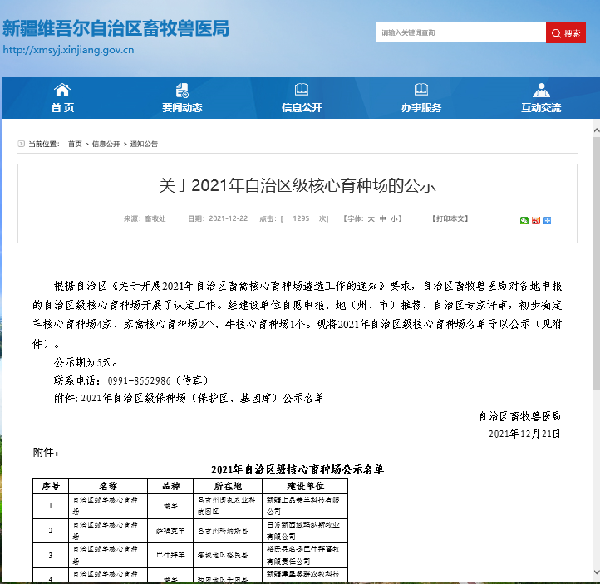Click the signature date 2021年12月21日
The width and height of the screenshot is (600, 584).
[x=524, y=434]
